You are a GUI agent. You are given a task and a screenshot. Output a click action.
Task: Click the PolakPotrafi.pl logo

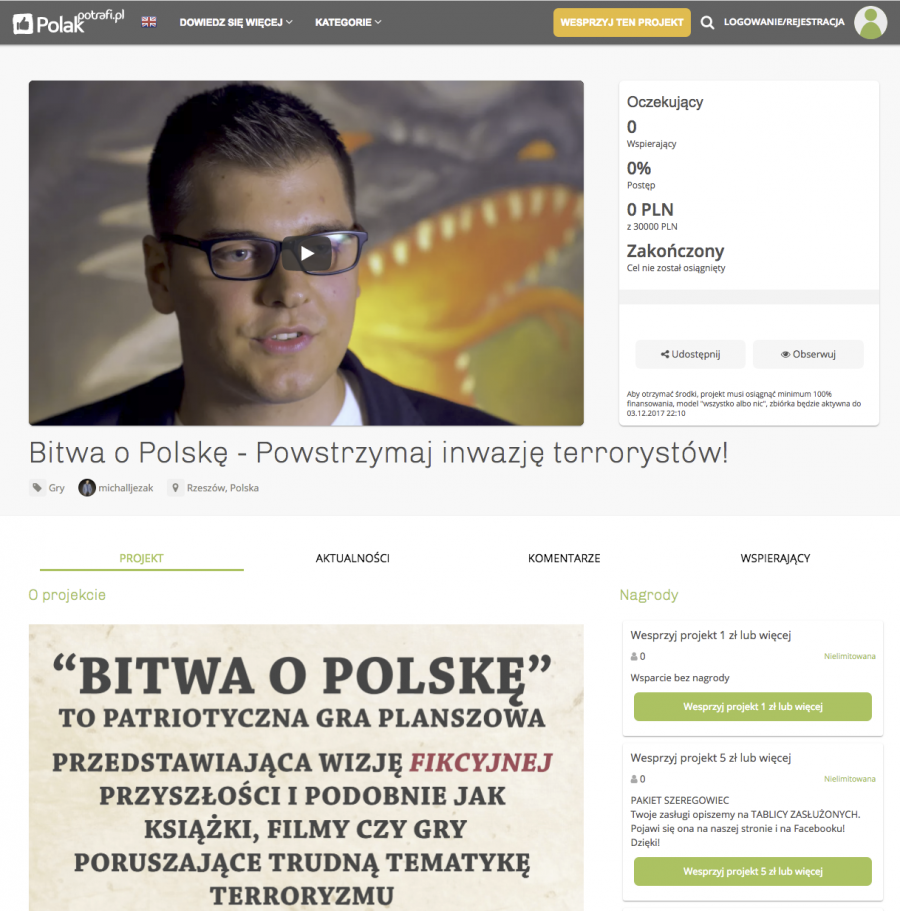(69, 23)
